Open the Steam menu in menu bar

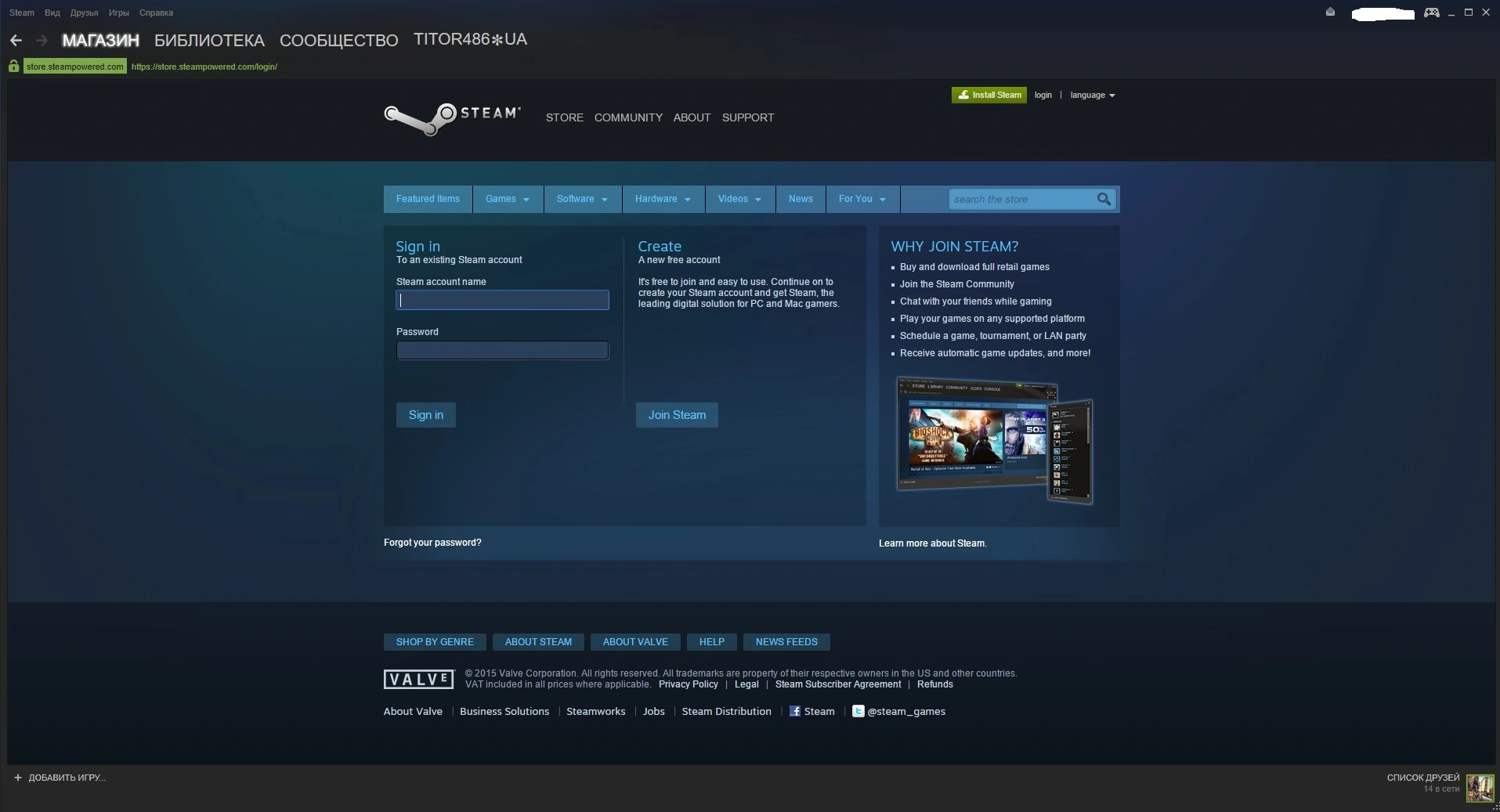[x=22, y=13]
